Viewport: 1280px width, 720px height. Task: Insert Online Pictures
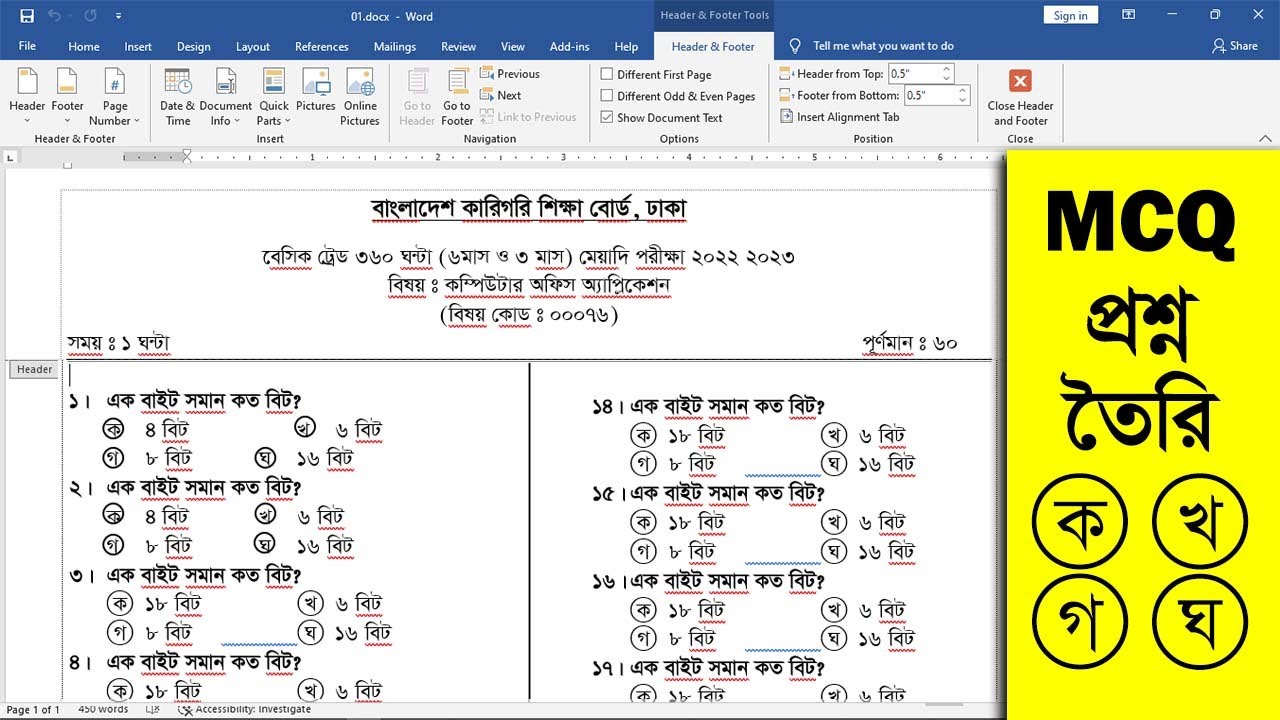pyautogui.click(x=360, y=97)
